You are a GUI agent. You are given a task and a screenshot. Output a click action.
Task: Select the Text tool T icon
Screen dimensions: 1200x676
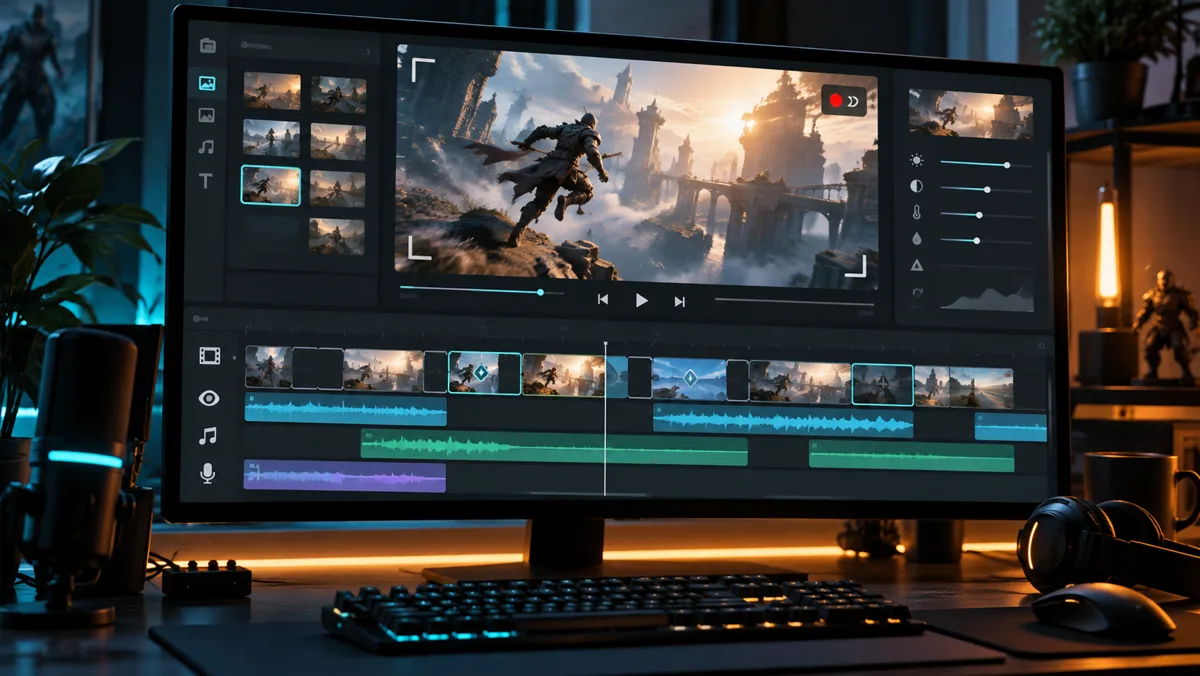tap(206, 181)
